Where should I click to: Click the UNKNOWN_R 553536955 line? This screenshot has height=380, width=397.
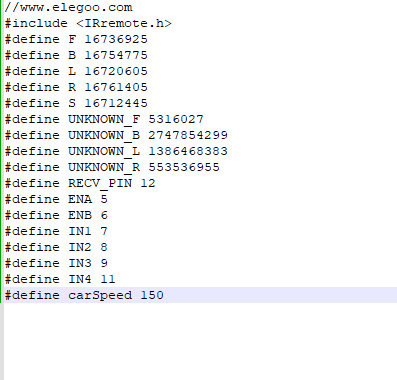(112, 167)
